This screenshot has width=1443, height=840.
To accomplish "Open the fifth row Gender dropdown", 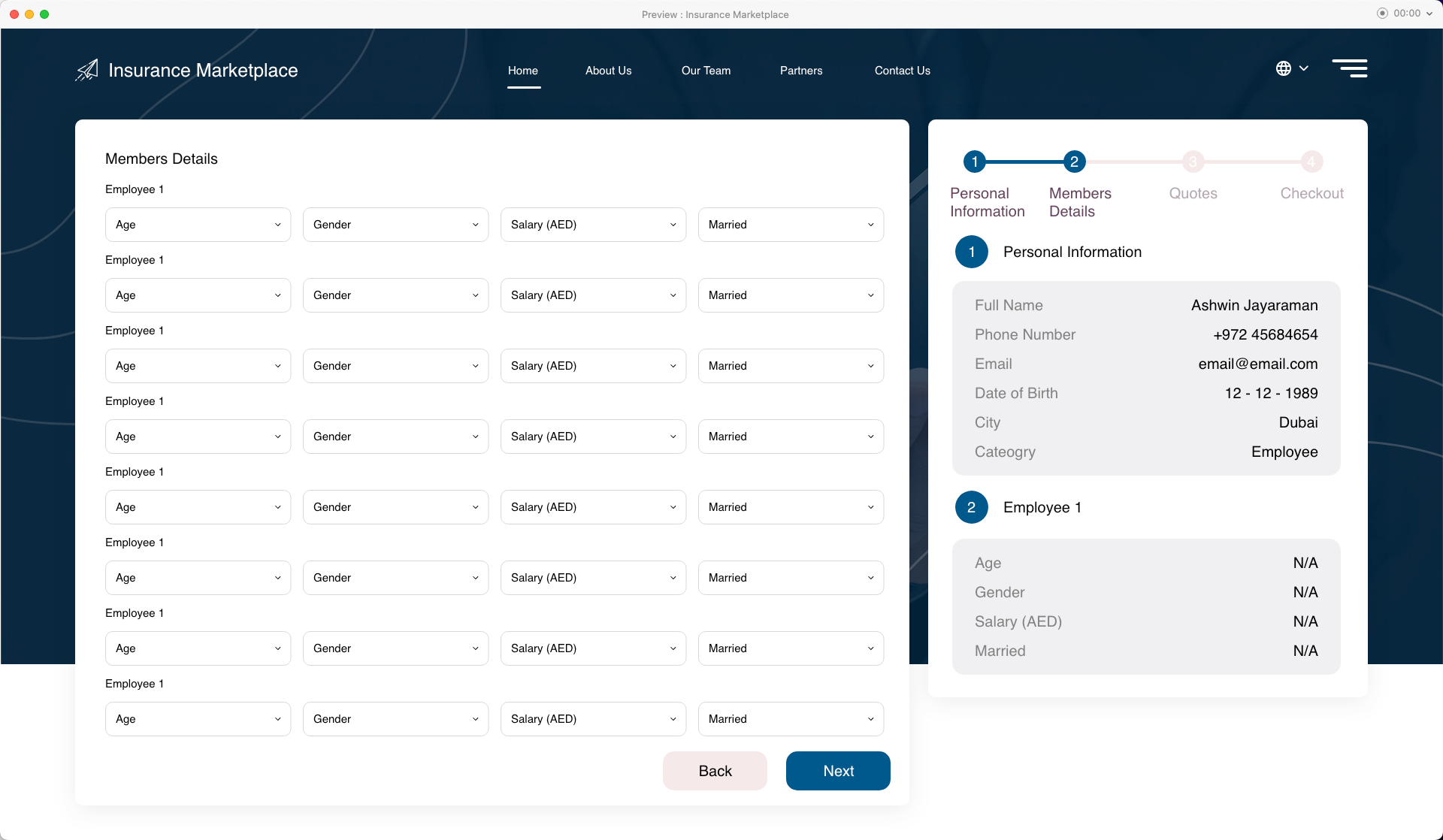I will pos(395,507).
